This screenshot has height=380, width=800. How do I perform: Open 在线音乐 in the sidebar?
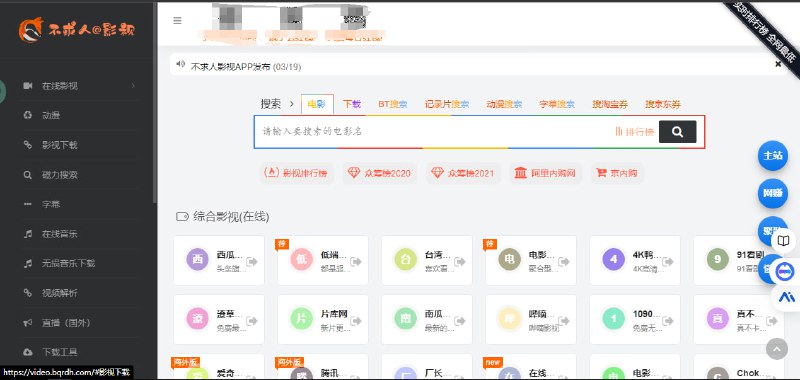[x=59, y=234]
